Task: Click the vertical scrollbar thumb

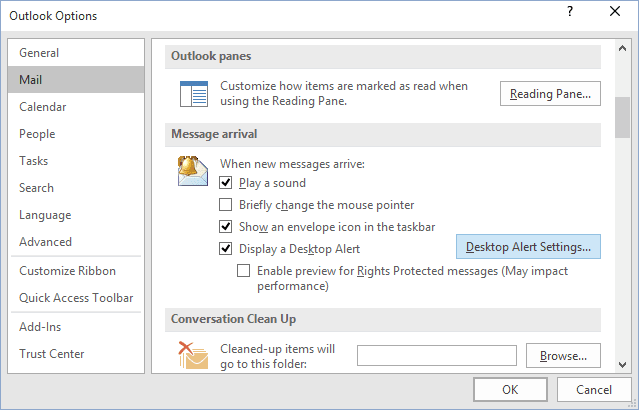Action: pyautogui.click(x=622, y=117)
